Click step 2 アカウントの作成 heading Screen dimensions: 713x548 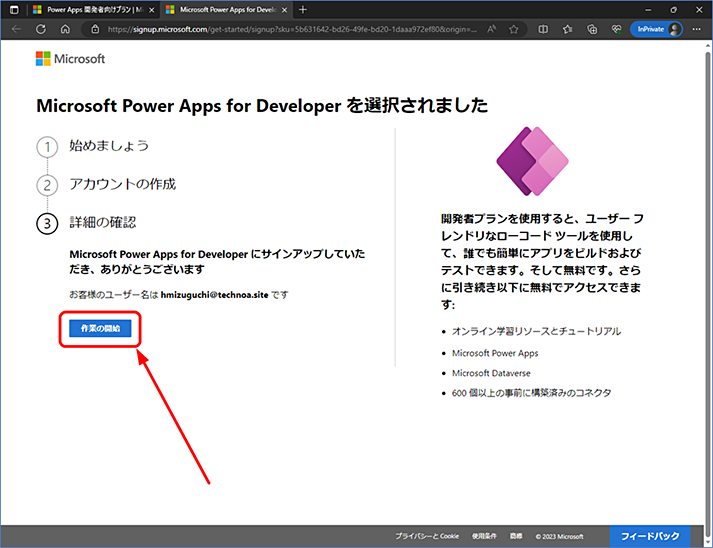point(123,184)
